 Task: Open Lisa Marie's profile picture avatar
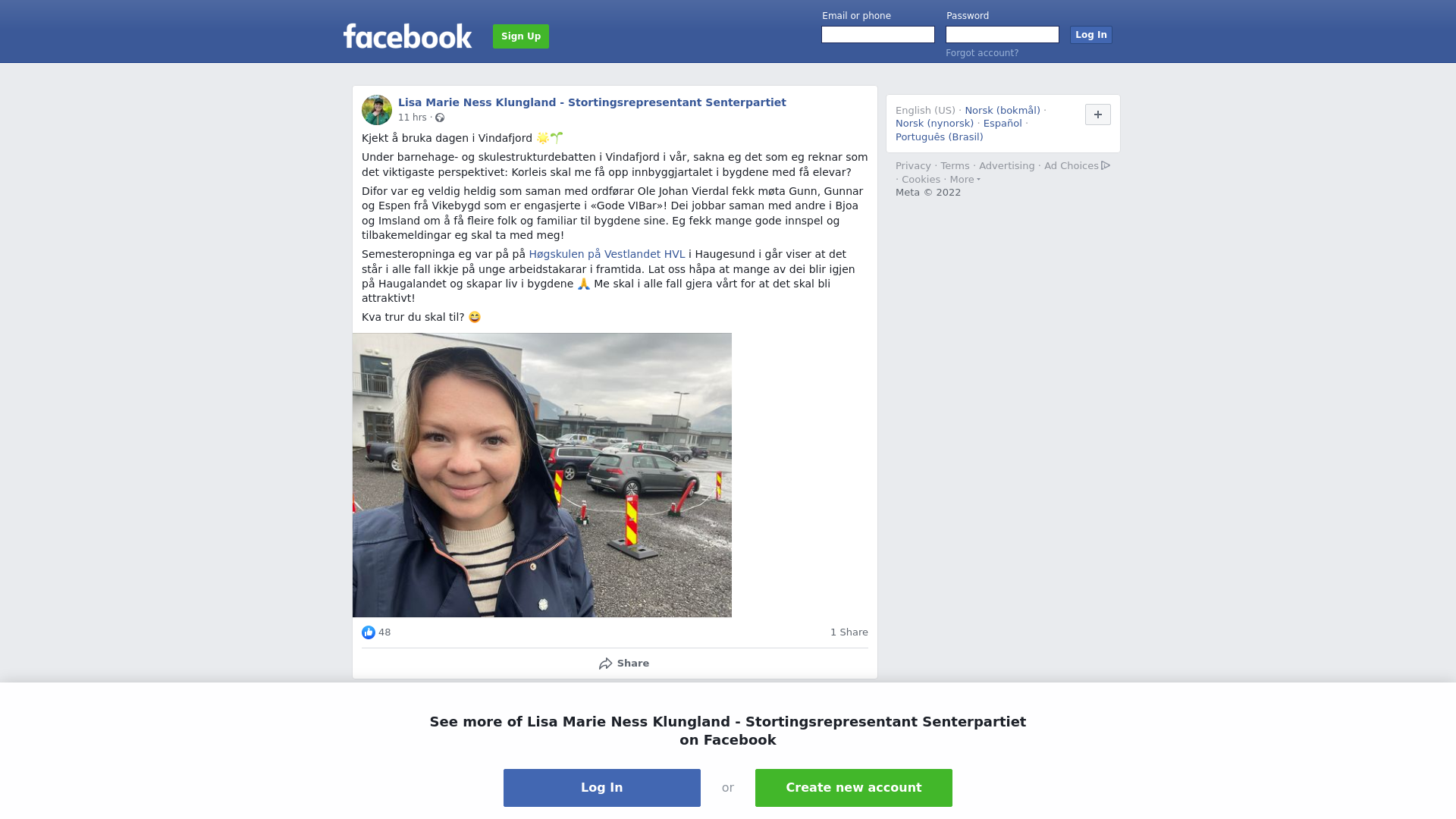point(377,110)
